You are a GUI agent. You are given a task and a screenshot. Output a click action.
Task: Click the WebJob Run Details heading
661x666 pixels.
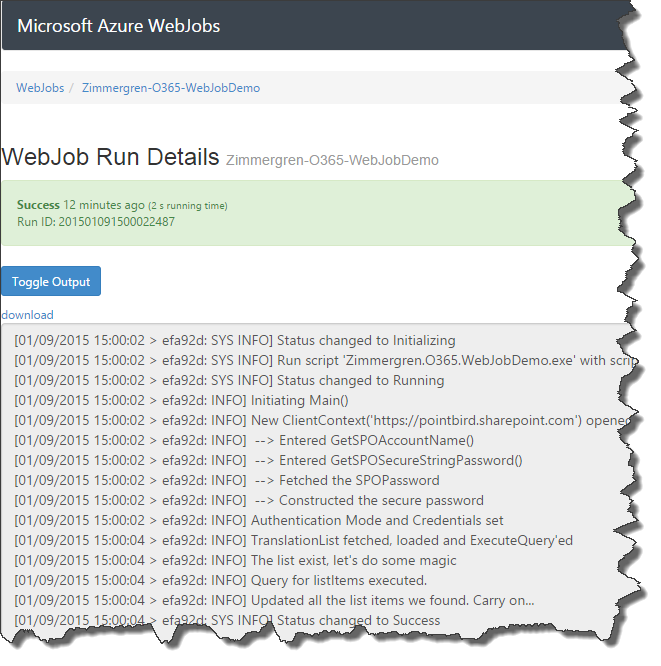(x=110, y=157)
